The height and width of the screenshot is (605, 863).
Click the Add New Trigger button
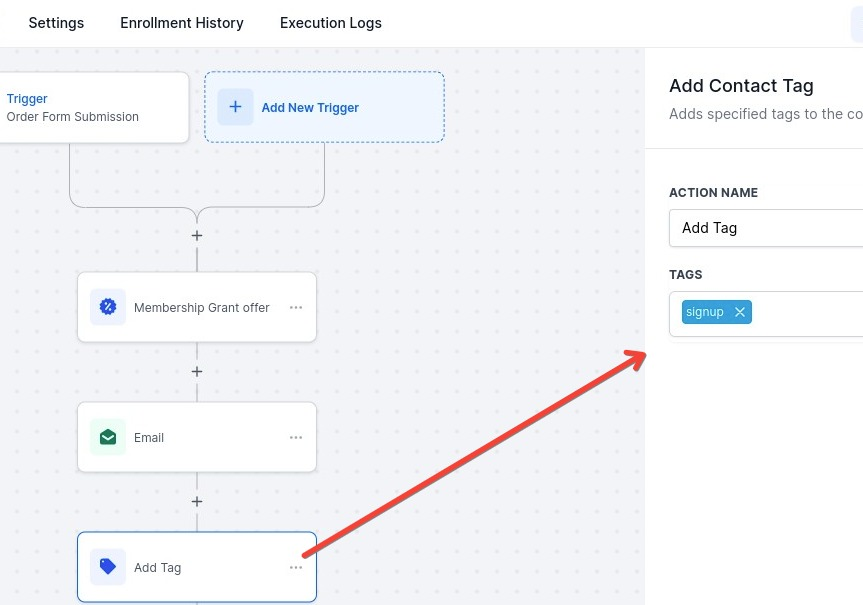324,107
